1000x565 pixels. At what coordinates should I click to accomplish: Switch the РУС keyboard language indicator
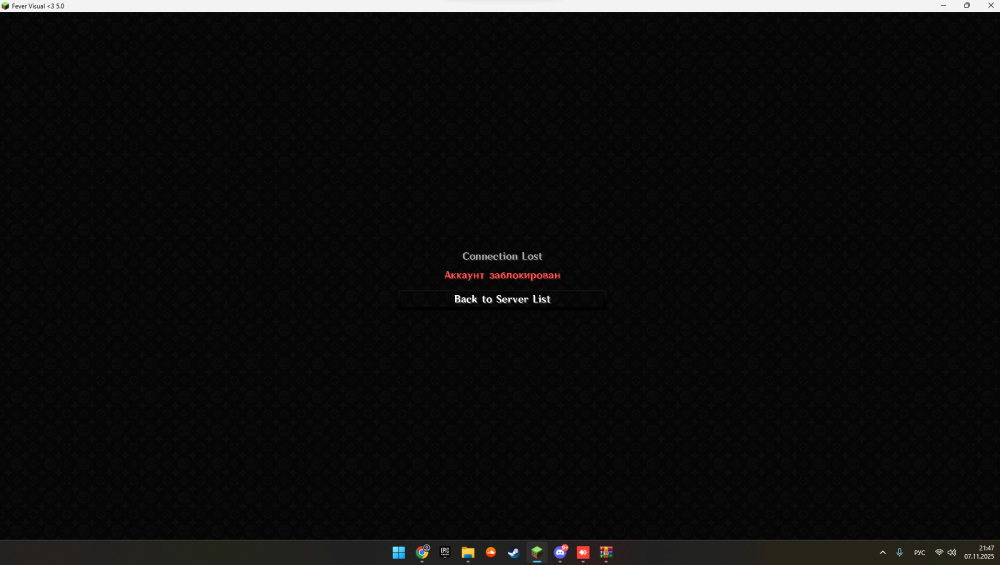tap(919, 552)
